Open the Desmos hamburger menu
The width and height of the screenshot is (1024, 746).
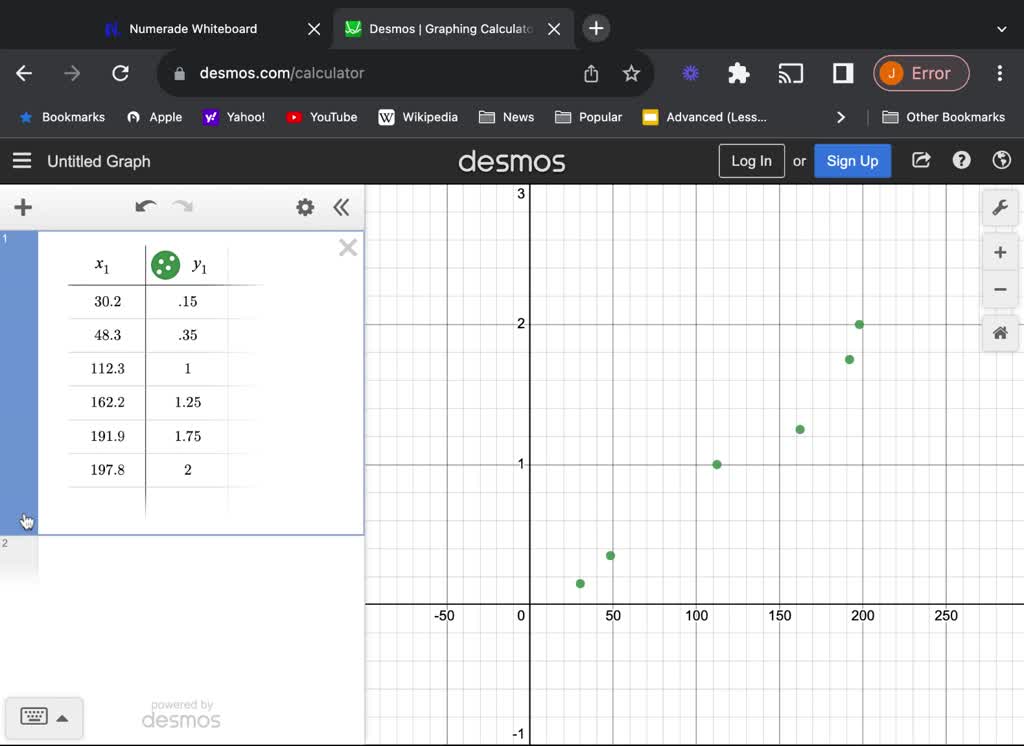22,161
